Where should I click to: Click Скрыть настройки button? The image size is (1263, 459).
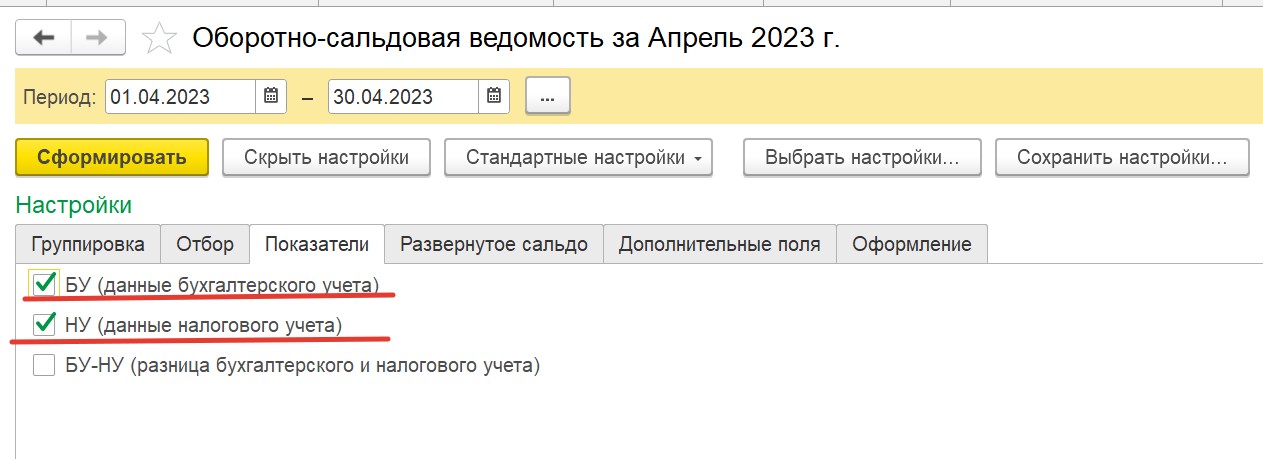click(x=326, y=158)
